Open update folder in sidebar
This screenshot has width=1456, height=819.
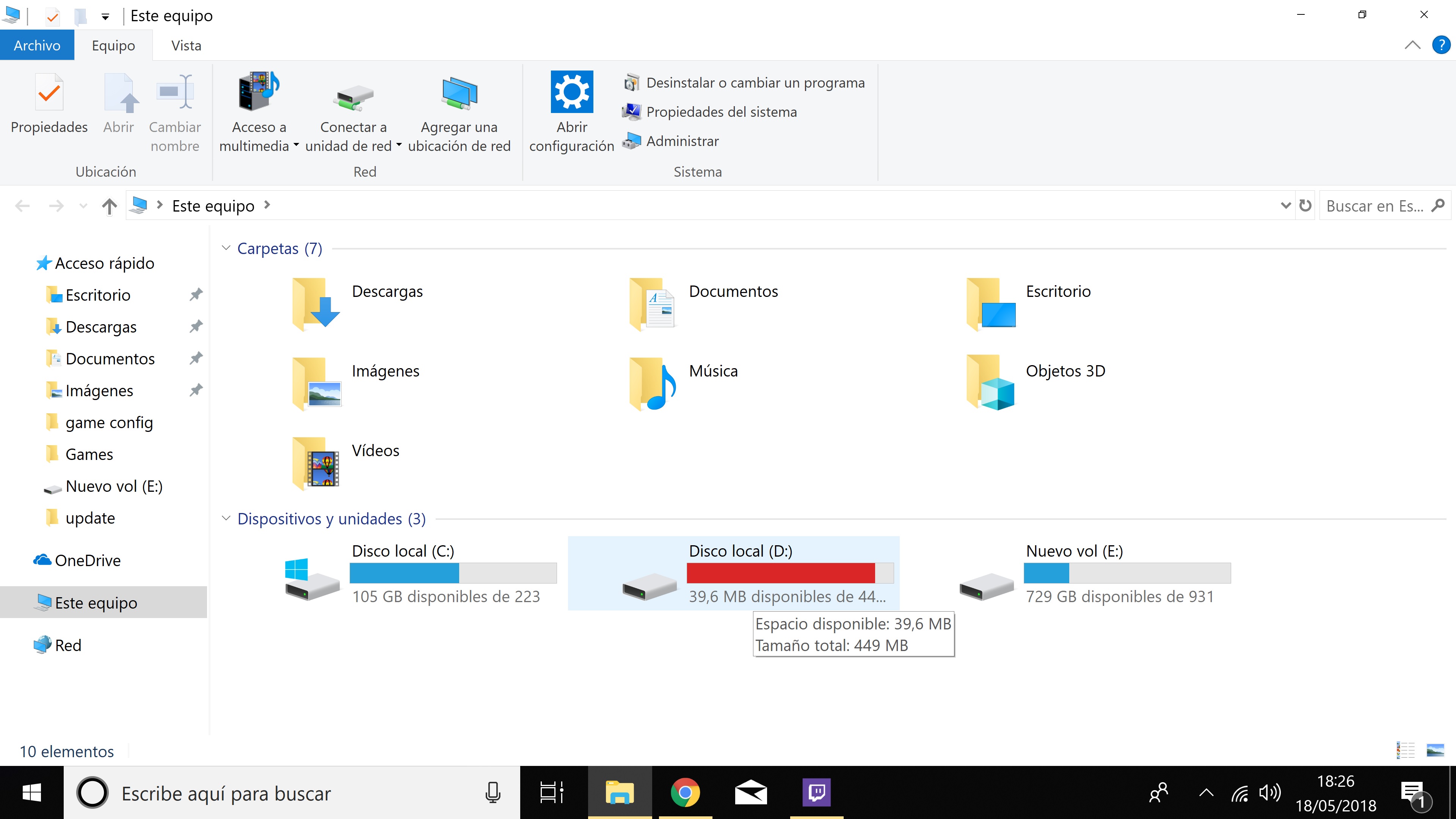(x=90, y=518)
